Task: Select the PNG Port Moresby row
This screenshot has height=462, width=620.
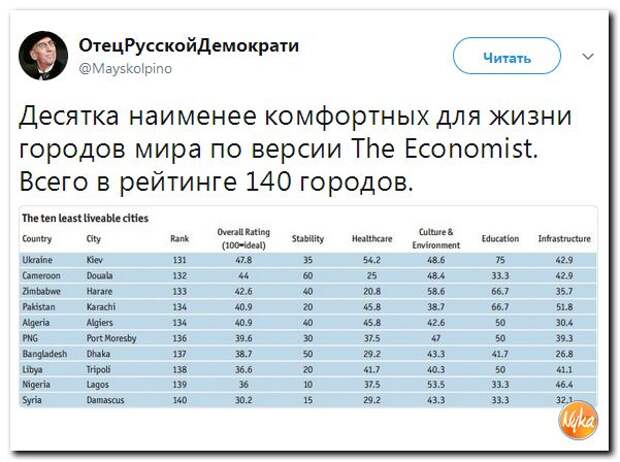Action: pyautogui.click(x=308, y=338)
